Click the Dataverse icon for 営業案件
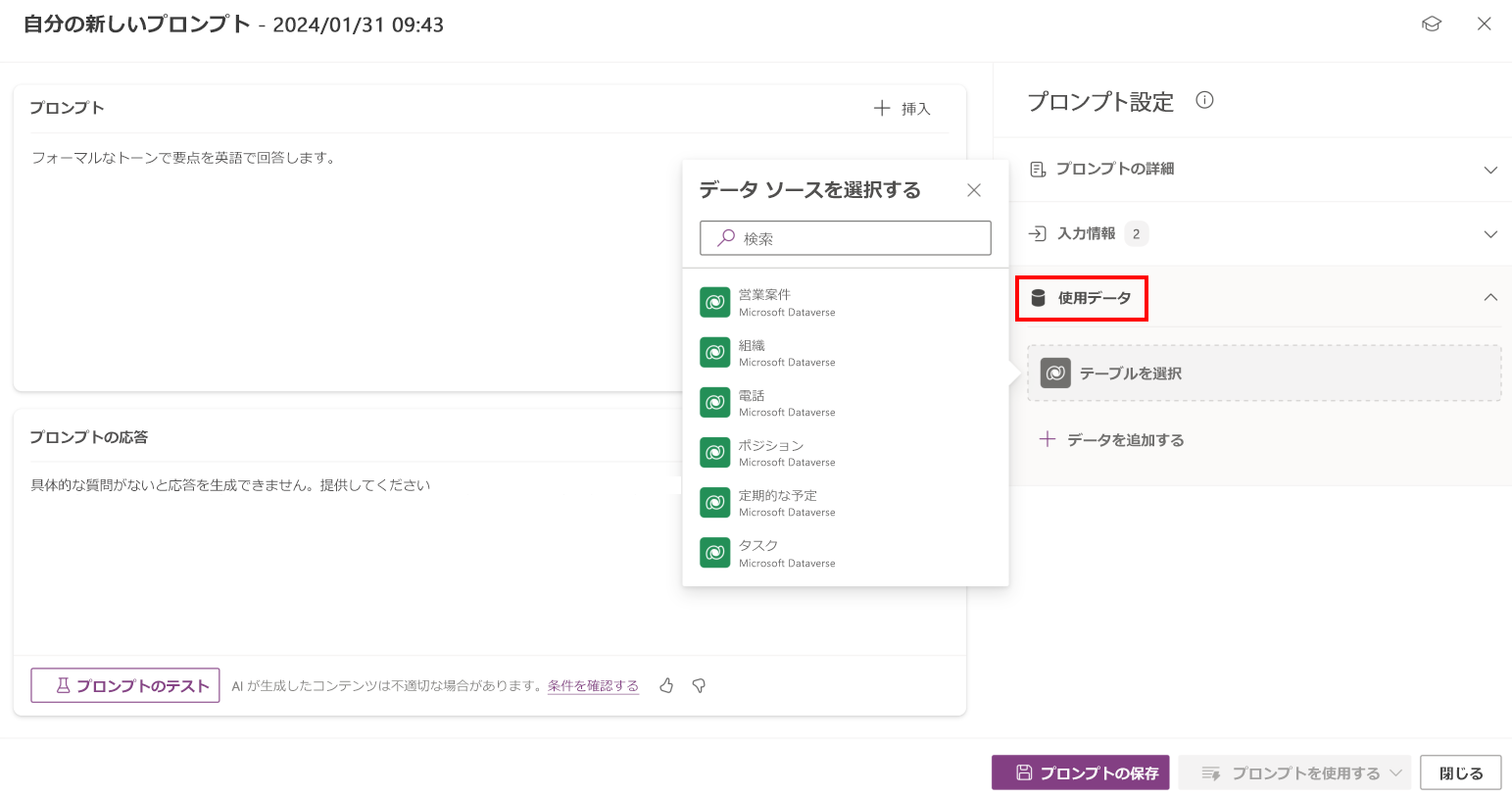This screenshot has width=1512, height=796. pyautogui.click(x=715, y=302)
